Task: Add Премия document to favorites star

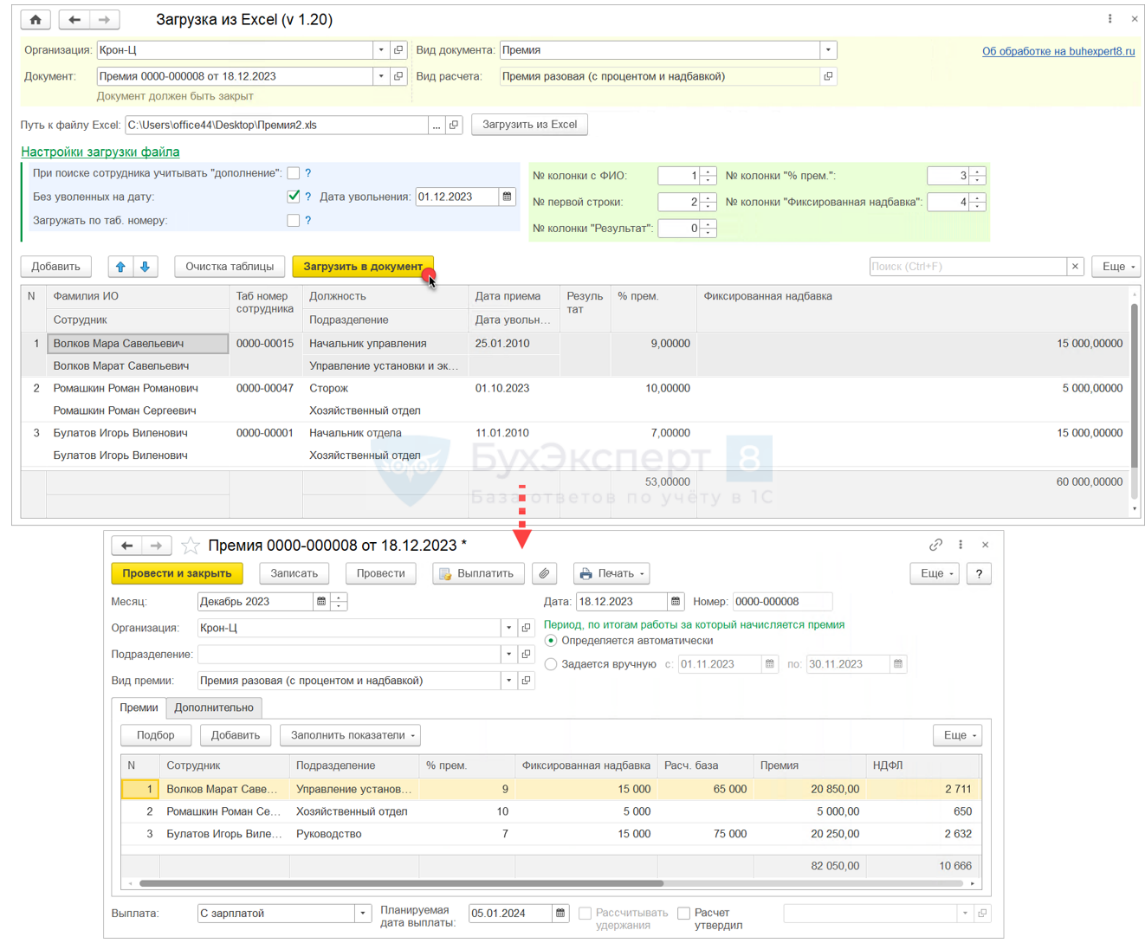Action: pos(190,545)
